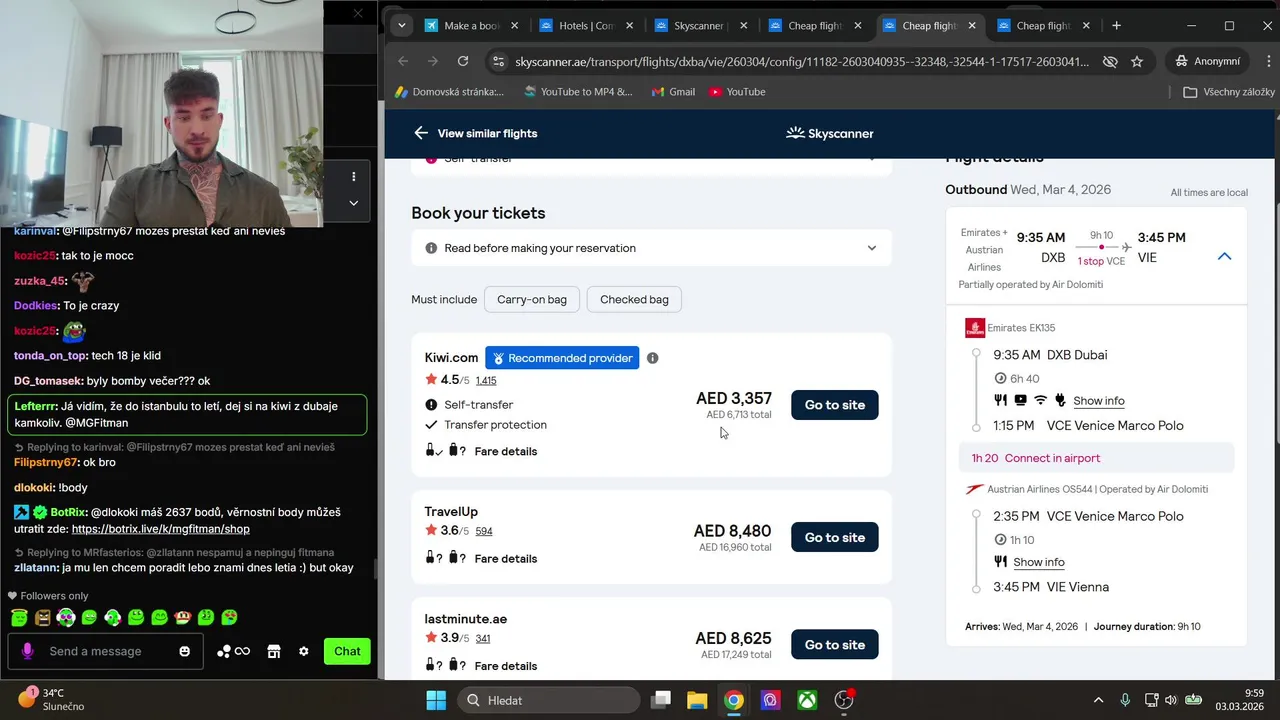Click the skyscanner.ae address bar
1280x720 pixels.
click(x=800, y=61)
